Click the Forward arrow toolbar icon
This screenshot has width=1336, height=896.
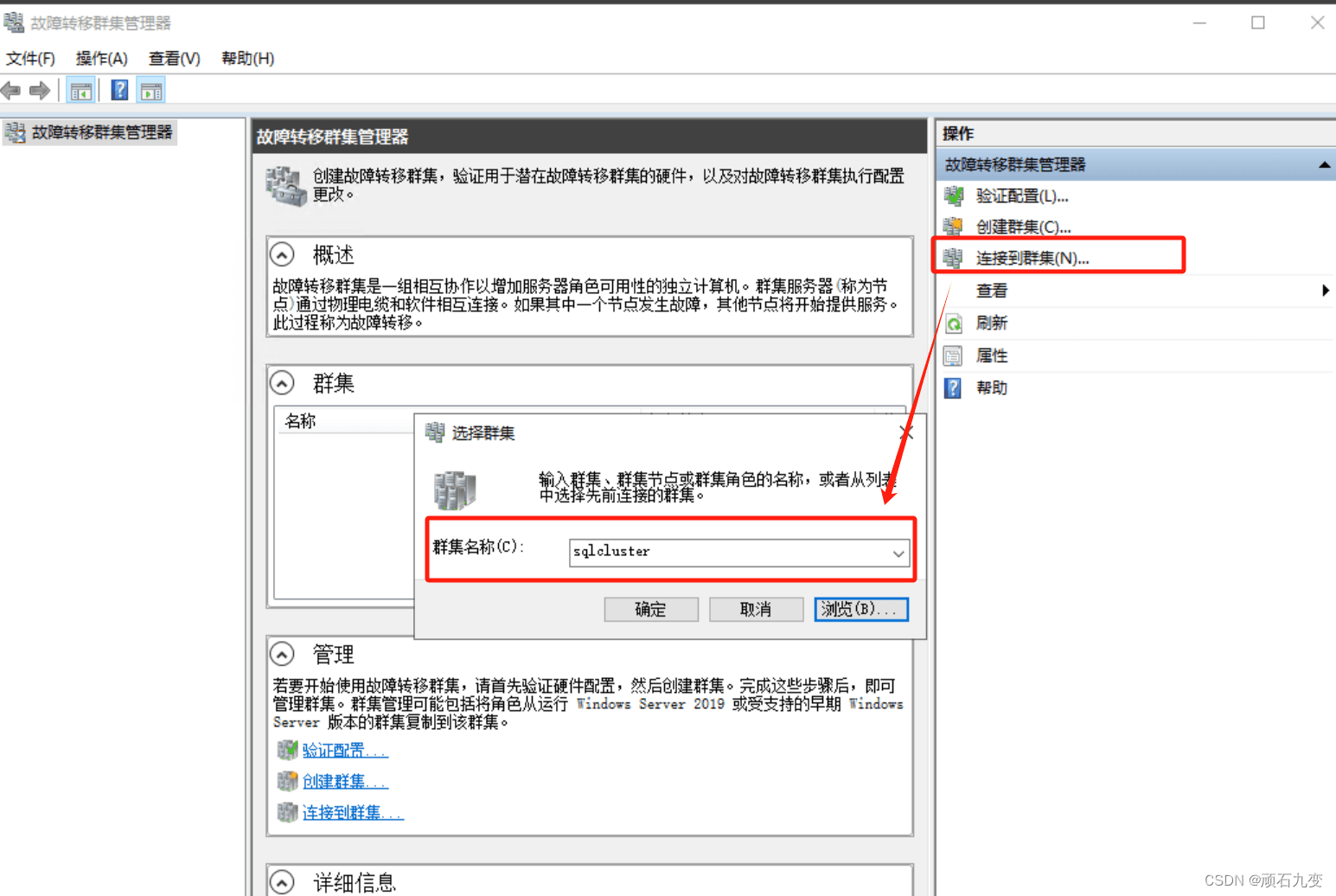(x=40, y=90)
